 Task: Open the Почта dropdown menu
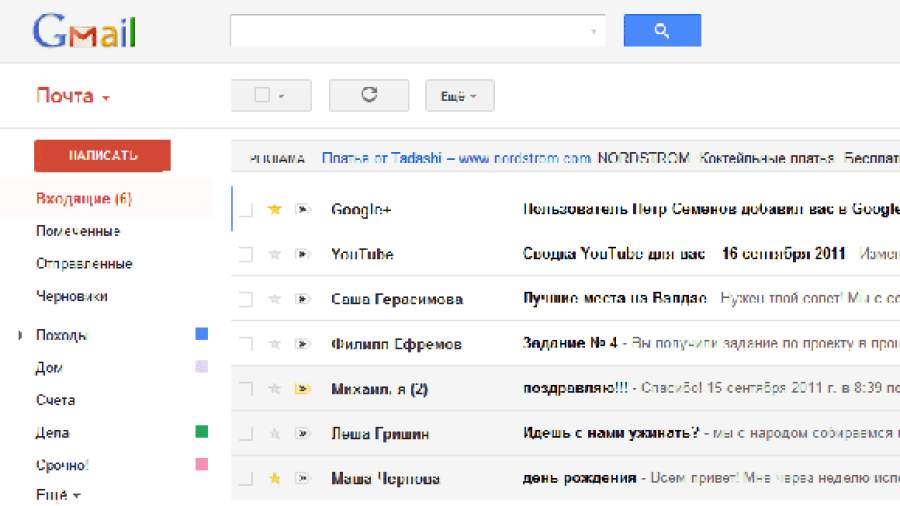[x=73, y=95]
